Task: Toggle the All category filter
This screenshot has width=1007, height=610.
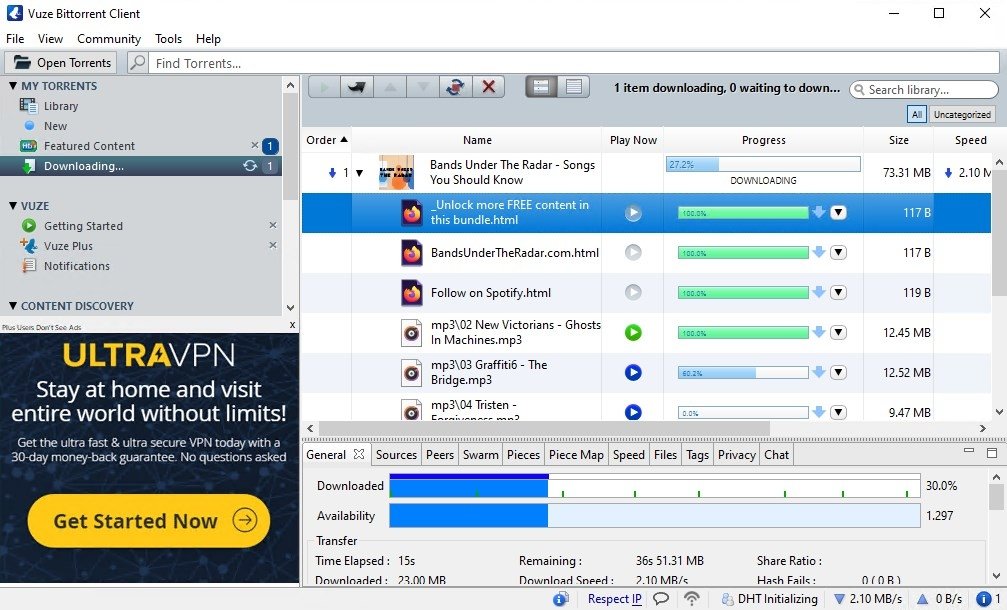Action: coord(916,114)
